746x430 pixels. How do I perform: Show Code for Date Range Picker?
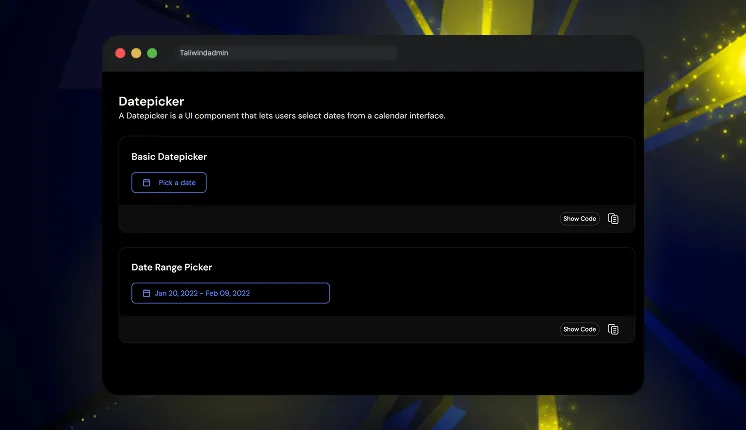tap(579, 329)
